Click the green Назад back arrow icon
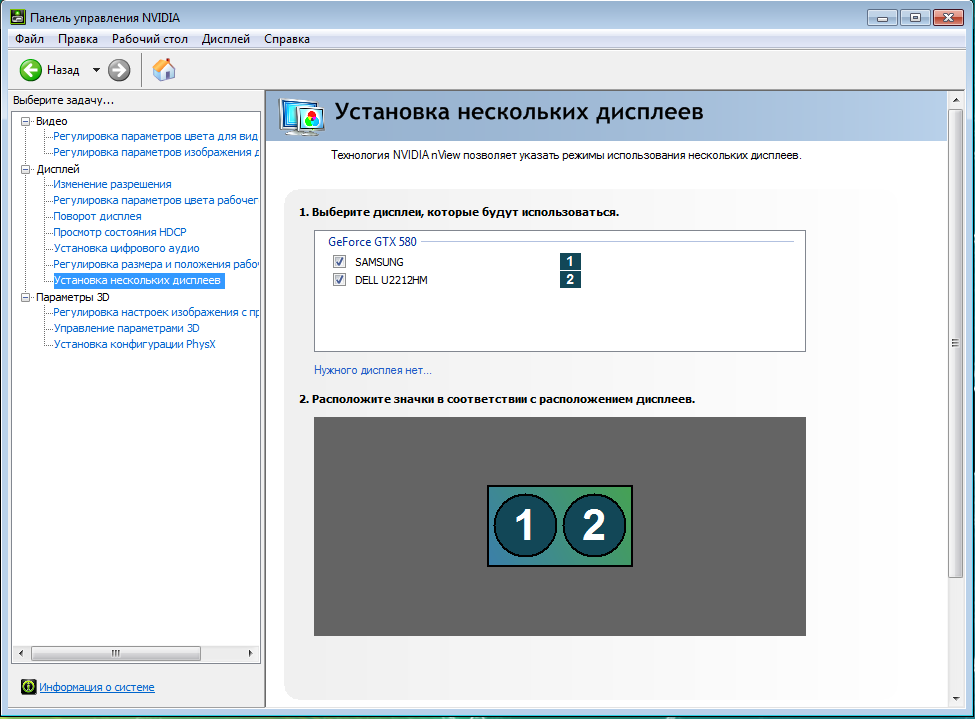This screenshot has width=975, height=719. pos(29,70)
